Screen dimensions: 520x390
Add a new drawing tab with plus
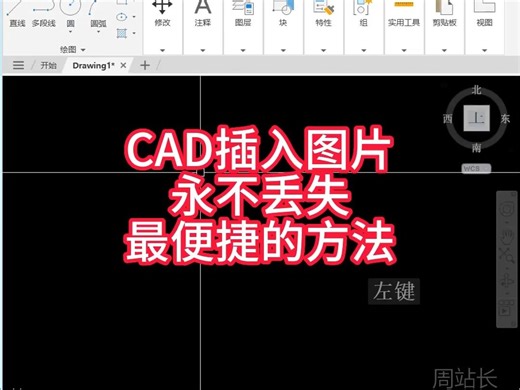click(145, 65)
